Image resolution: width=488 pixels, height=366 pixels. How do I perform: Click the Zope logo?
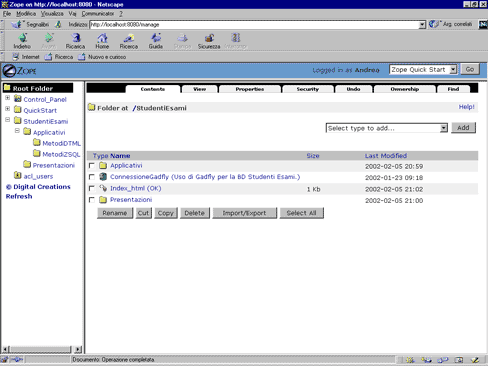[19, 71]
